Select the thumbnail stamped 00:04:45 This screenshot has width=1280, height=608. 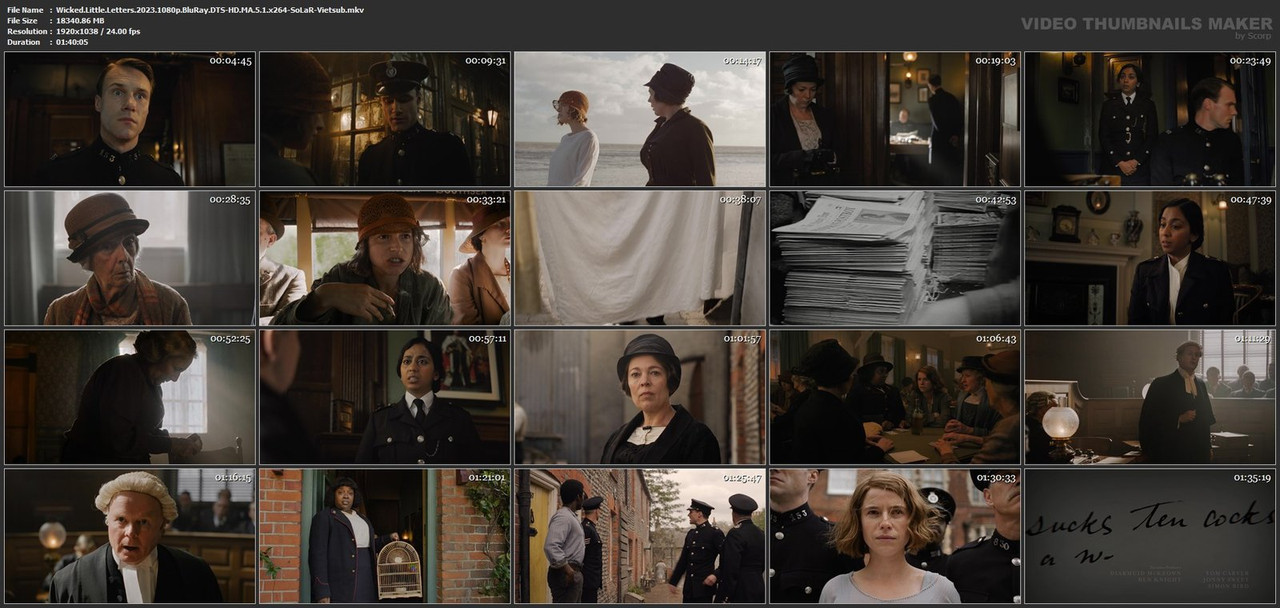point(130,119)
